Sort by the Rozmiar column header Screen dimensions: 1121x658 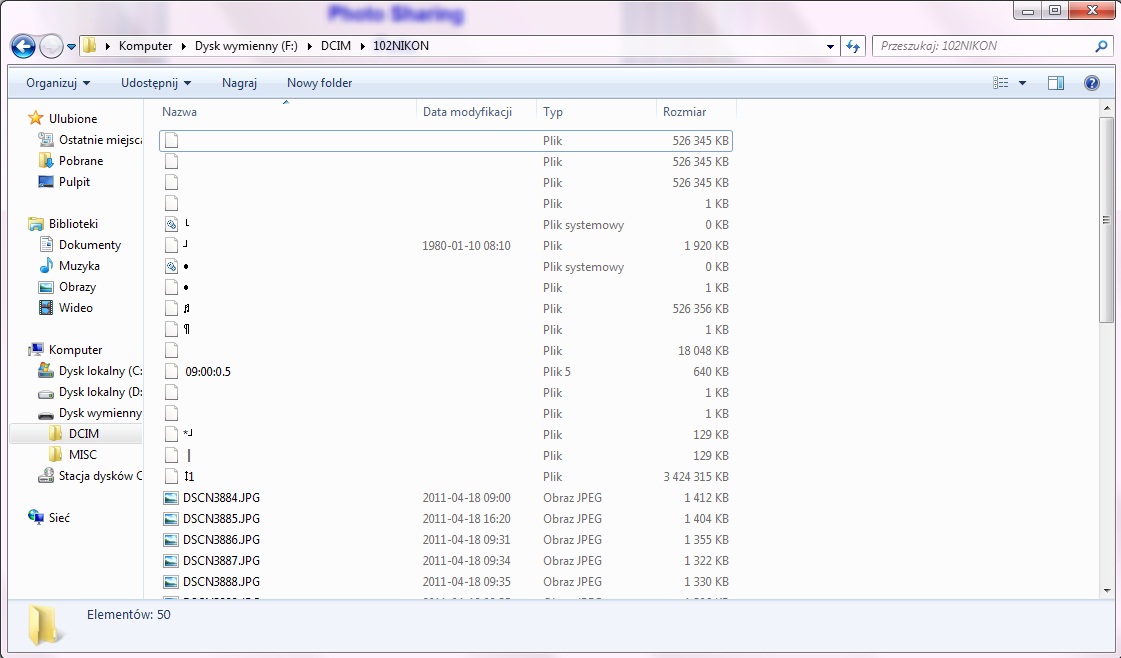click(x=696, y=112)
